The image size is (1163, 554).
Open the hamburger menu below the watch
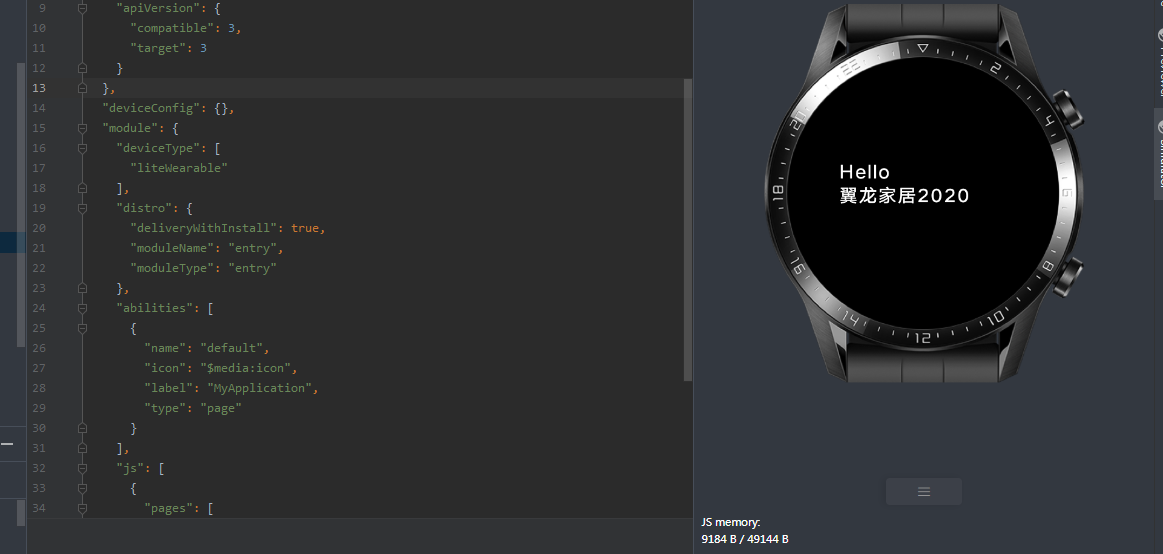pos(923,492)
